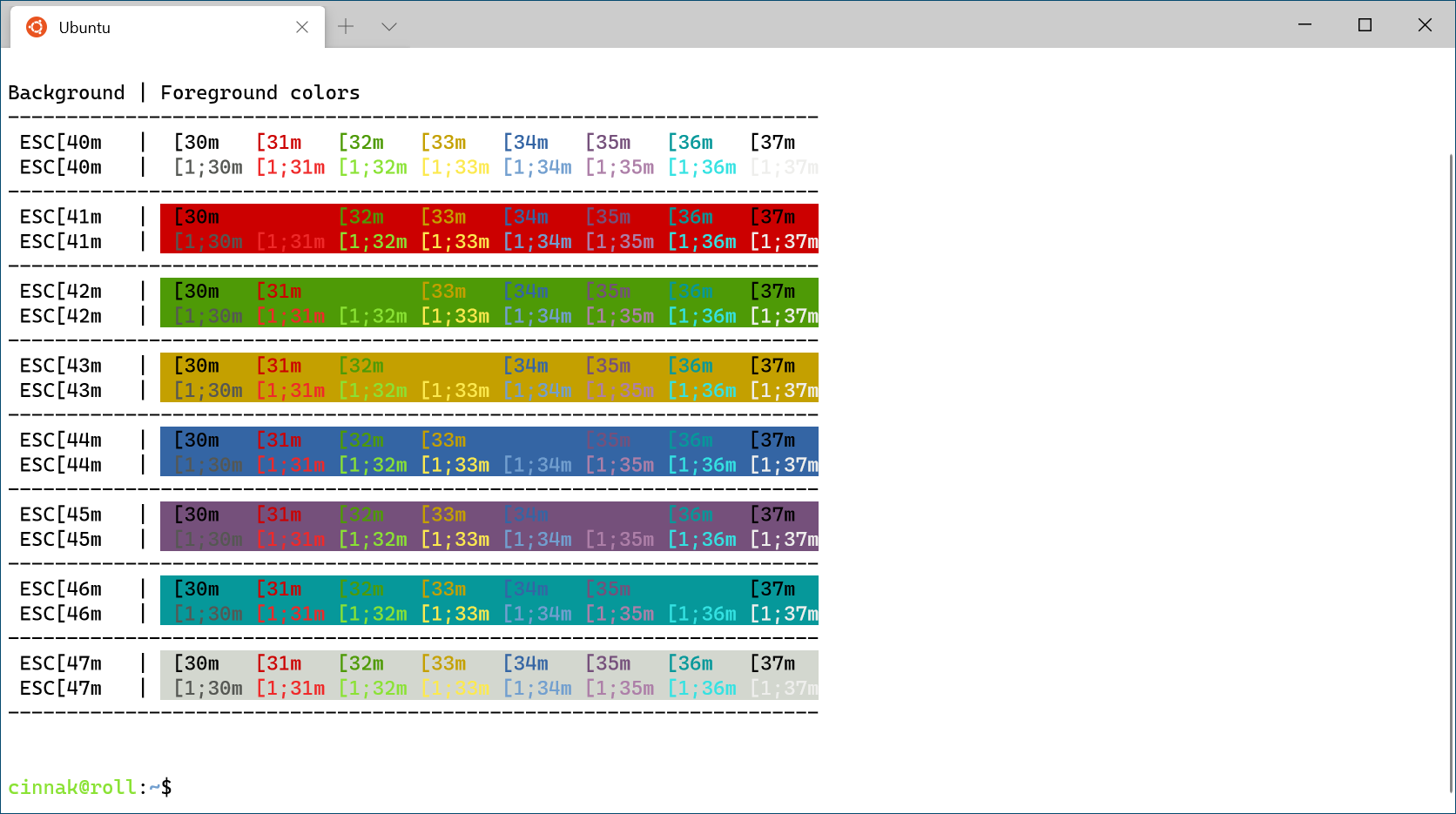Image resolution: width=1456 pixels, height=814 pixels.
Task: Click the "Foreground colors" heading text
Action: 260,92
